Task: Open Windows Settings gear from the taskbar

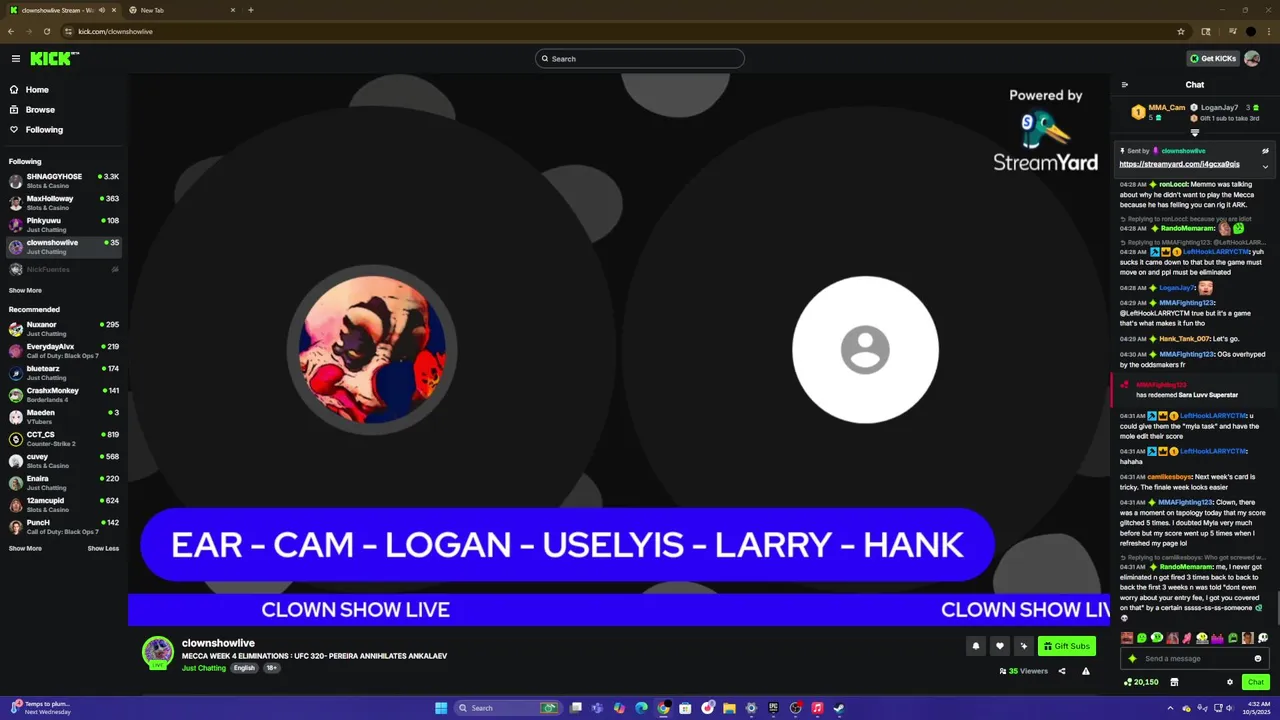Action: 751,708
